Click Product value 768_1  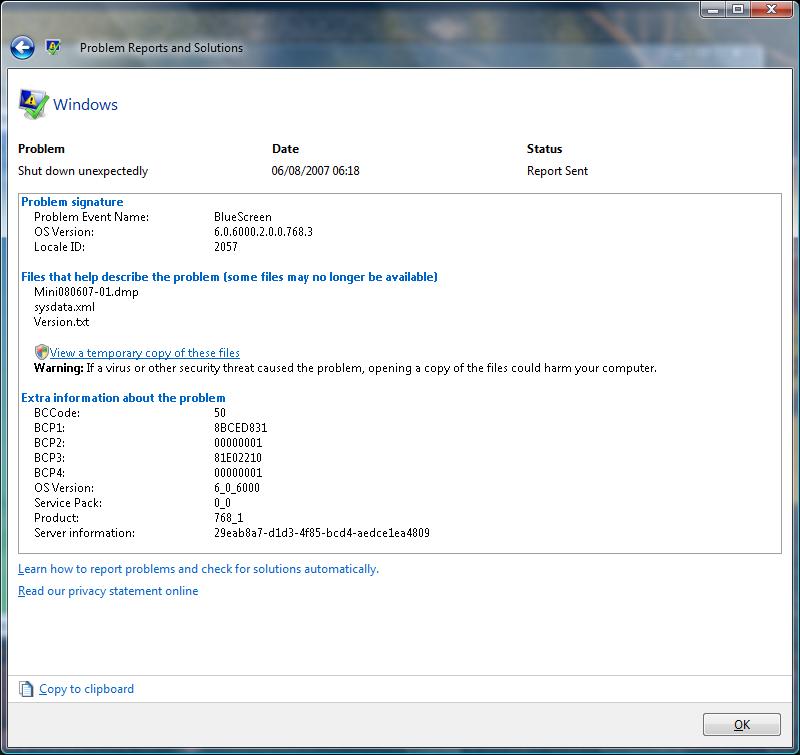tap(229, 518)
